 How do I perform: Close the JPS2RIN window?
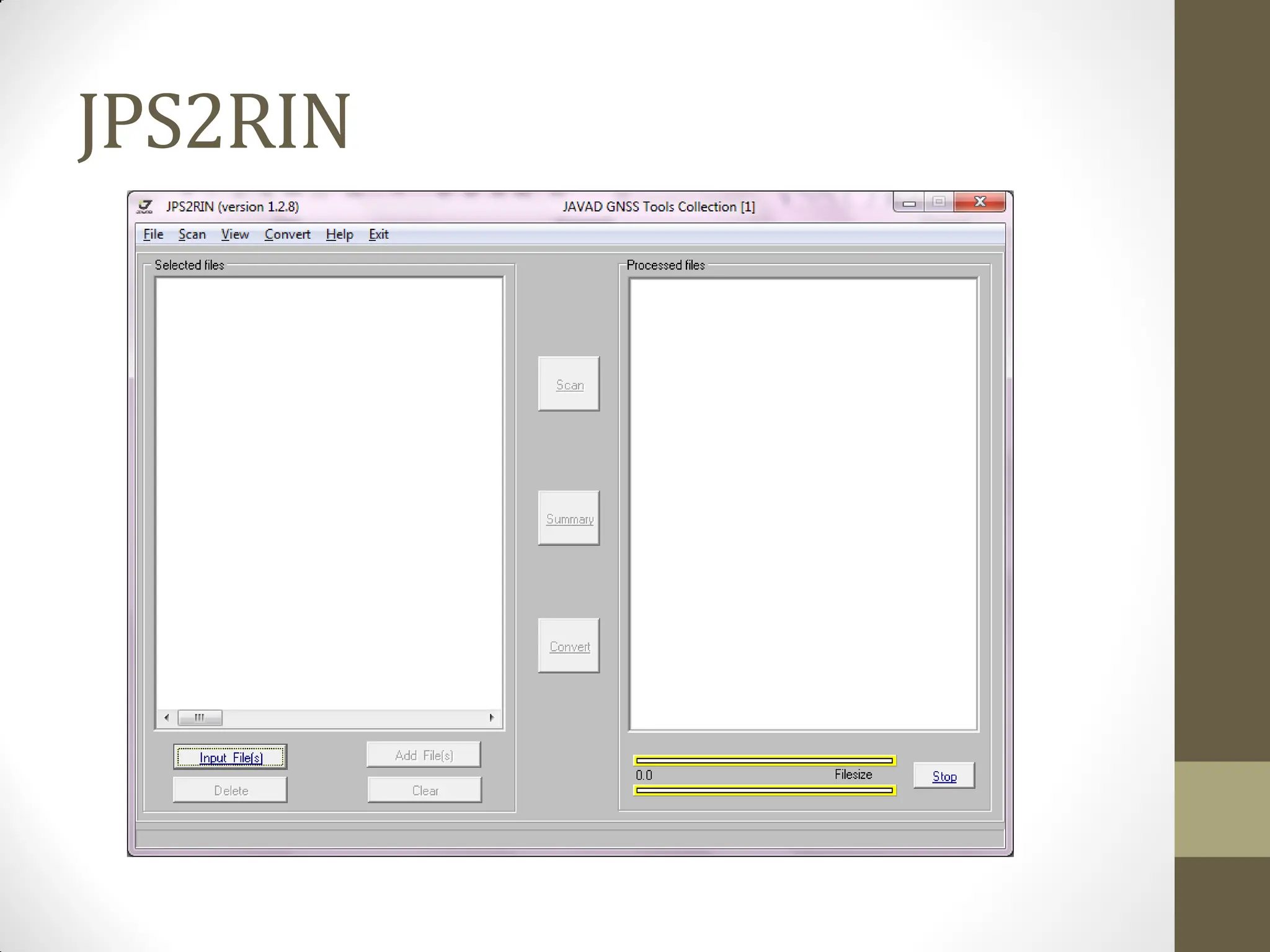979,202
